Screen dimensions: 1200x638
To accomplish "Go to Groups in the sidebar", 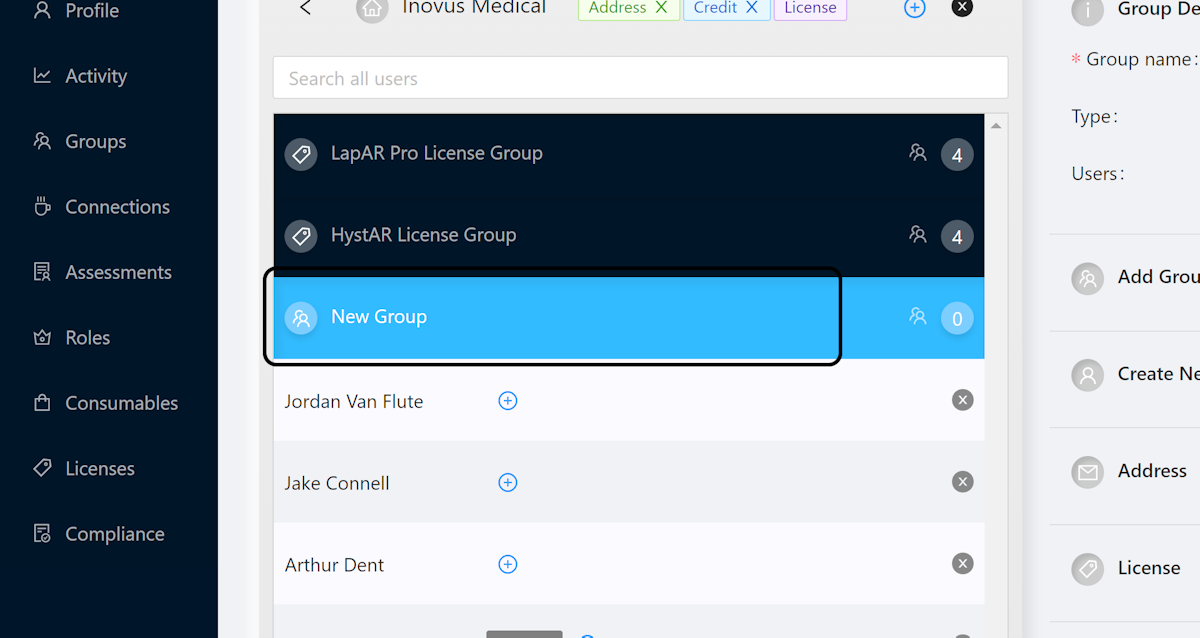I will click(80, 142).
